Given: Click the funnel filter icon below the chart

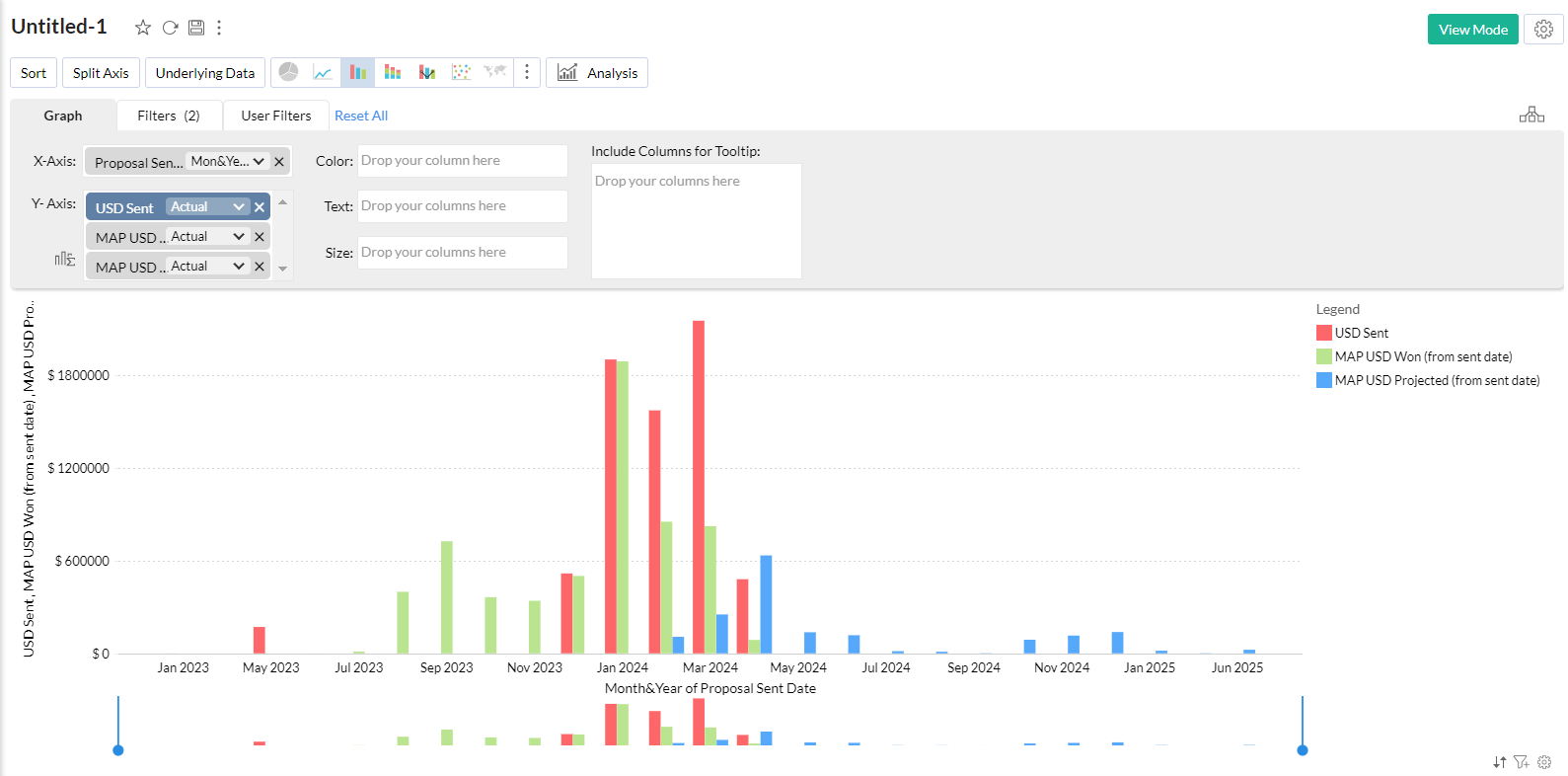Looking at the screenshot, I should (x=1522, y=762).
